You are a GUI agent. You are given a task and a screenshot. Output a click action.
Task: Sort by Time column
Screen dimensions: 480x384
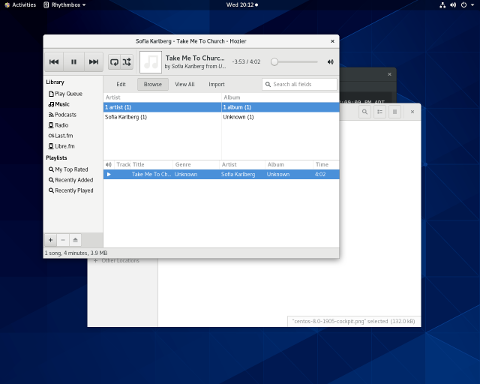click(326, 165)
